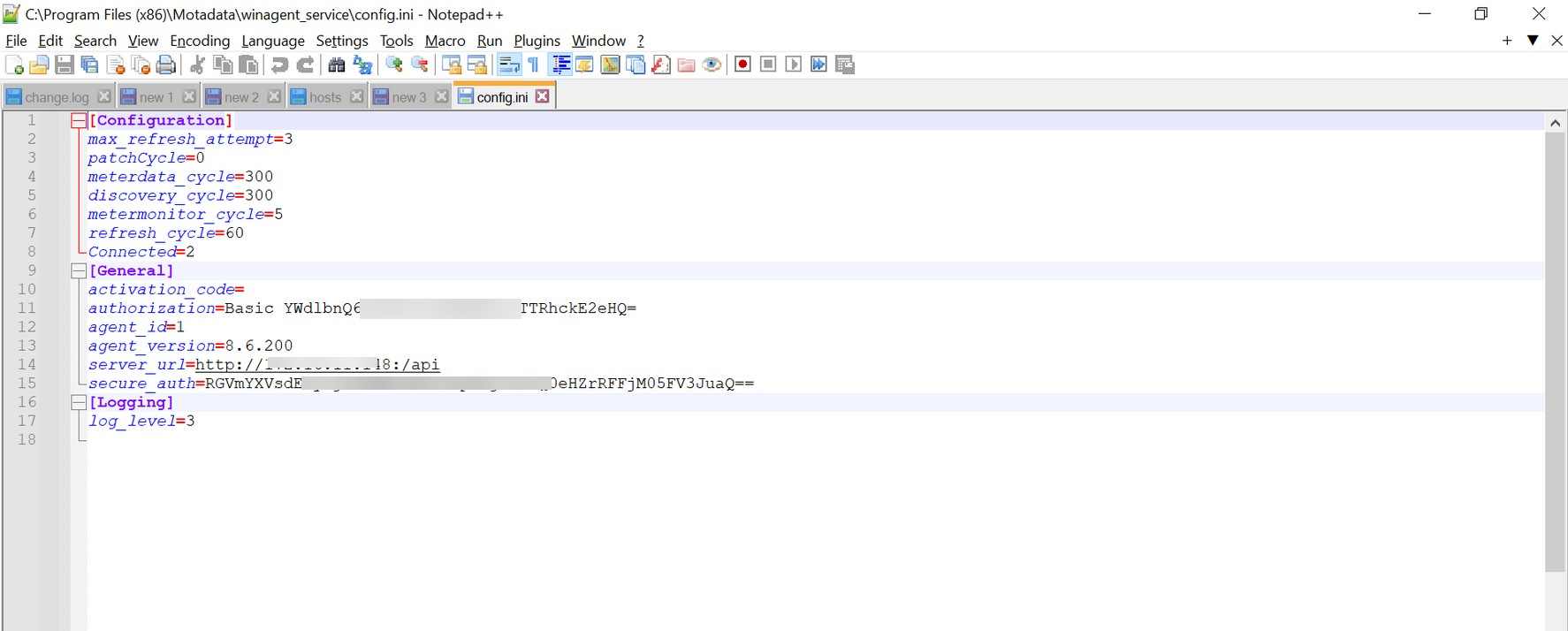Close the change.log tab
1568x631 pixels.
click(x=104, y=96)
